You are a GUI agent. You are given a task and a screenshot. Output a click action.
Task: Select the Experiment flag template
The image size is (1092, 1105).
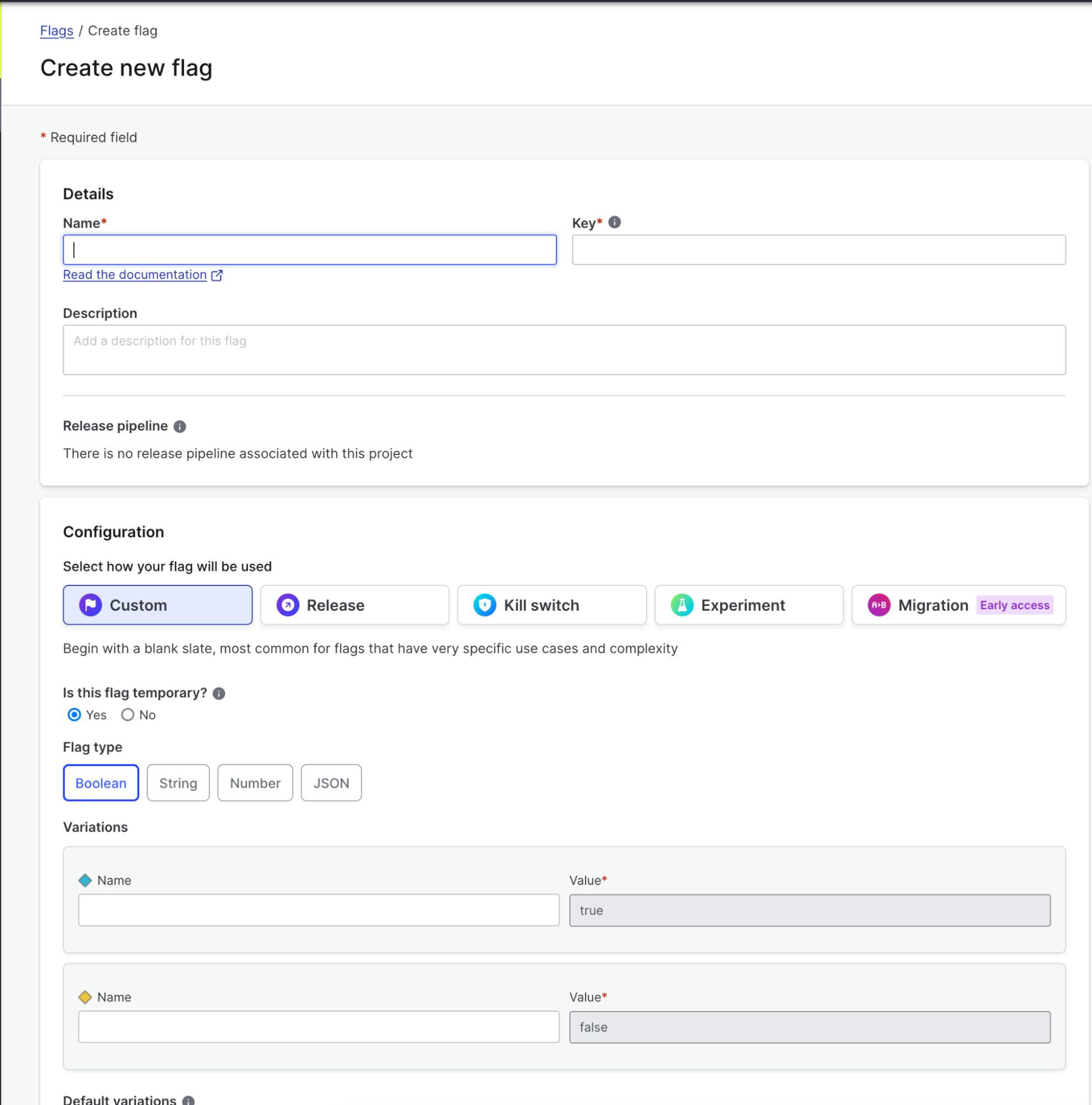(x=748, y=605)
